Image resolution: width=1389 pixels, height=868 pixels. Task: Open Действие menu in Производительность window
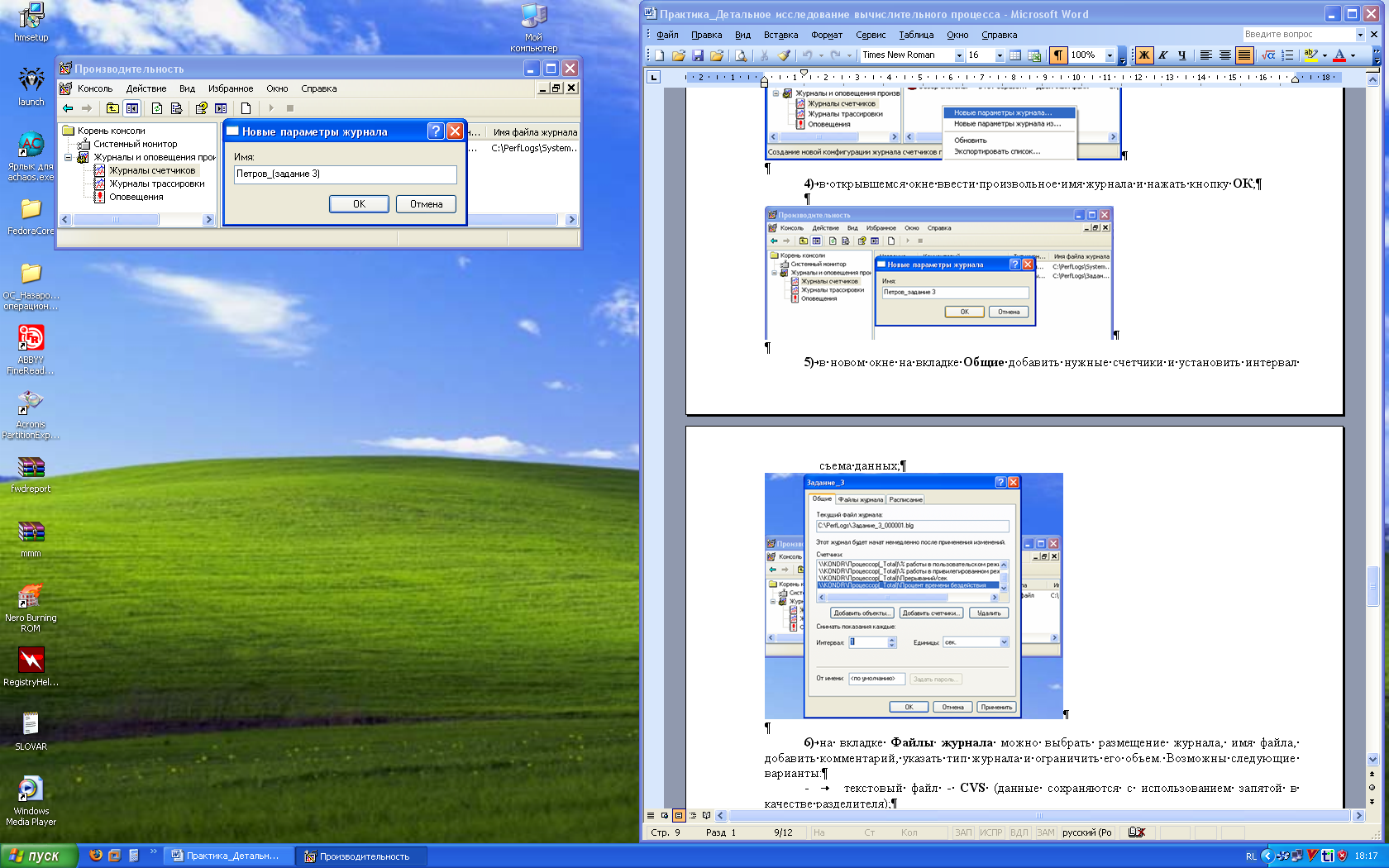click(x=146, y=88)
